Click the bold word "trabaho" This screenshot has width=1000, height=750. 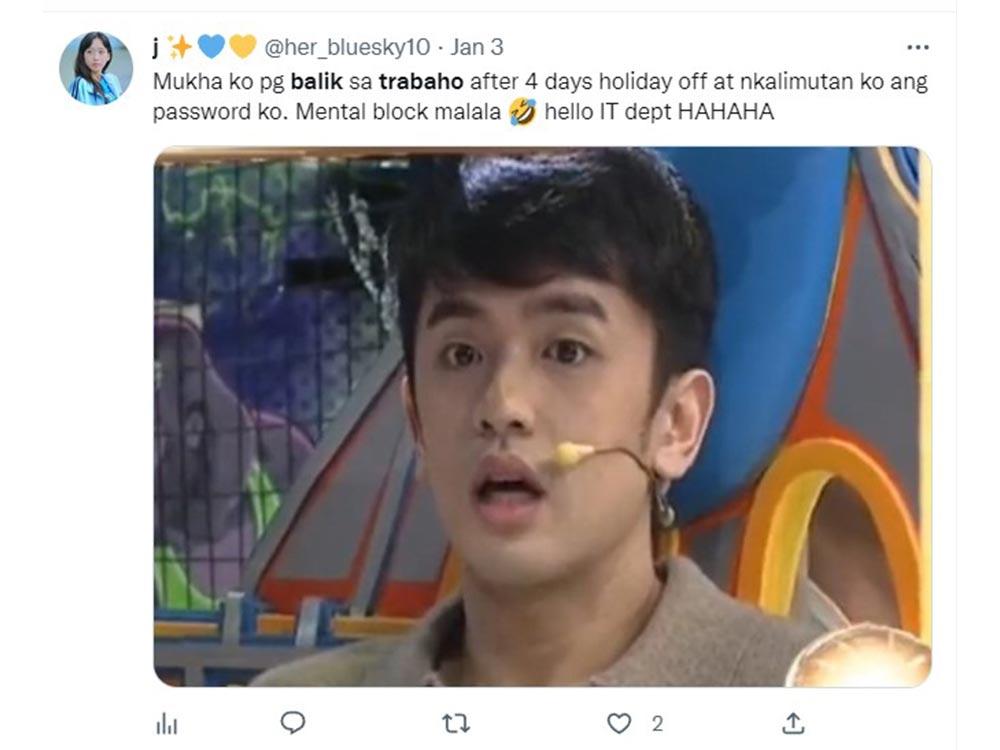tap(421, 82)
